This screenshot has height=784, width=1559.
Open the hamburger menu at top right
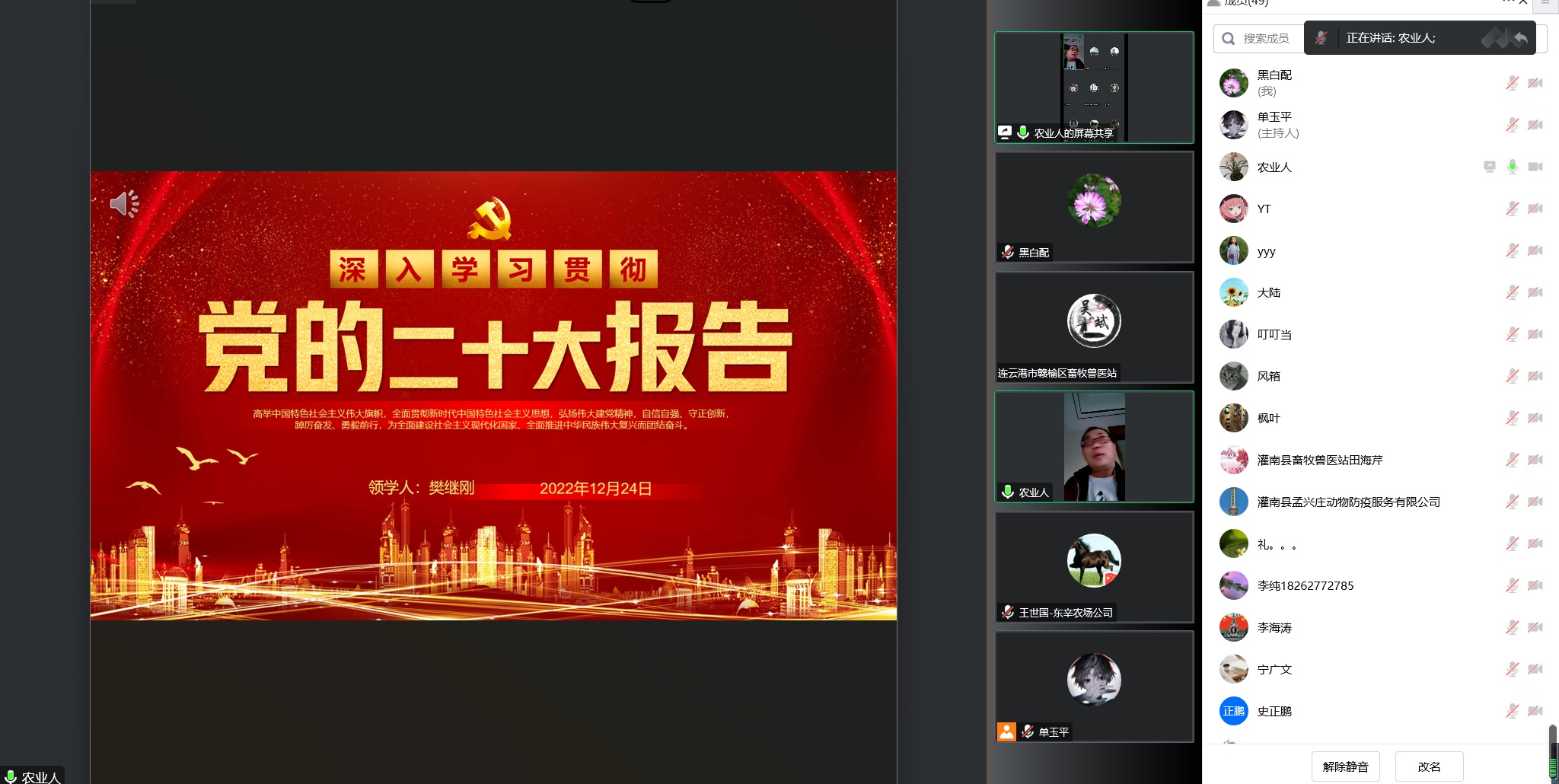tap(1545, 3)
